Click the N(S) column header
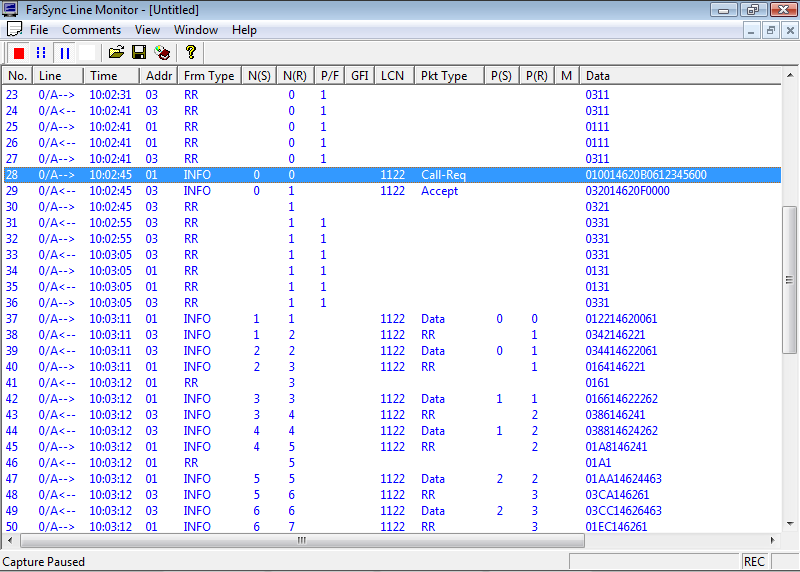Screen dimensions: 800x572 coord(259,76)
